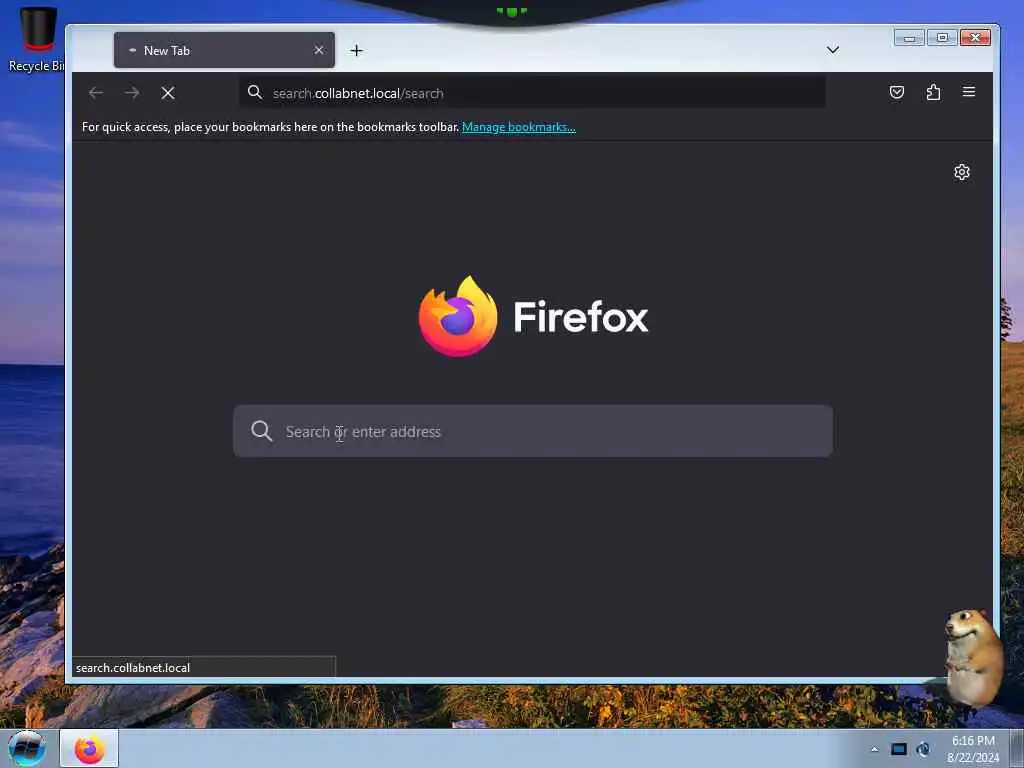Image resolution: width=1024 pixels, height=768 pixels.
Task: Expand the list all tabs chevron
Action: 833,50
